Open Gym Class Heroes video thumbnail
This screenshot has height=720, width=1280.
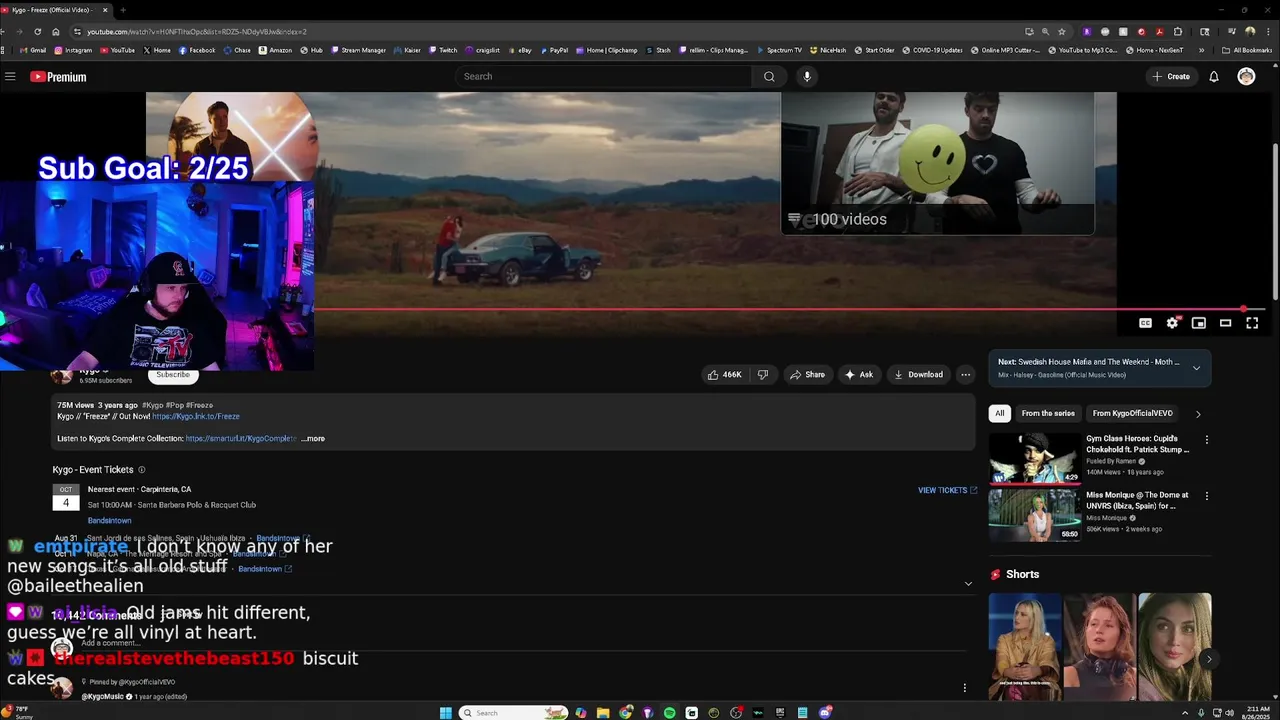point(1035,458)
